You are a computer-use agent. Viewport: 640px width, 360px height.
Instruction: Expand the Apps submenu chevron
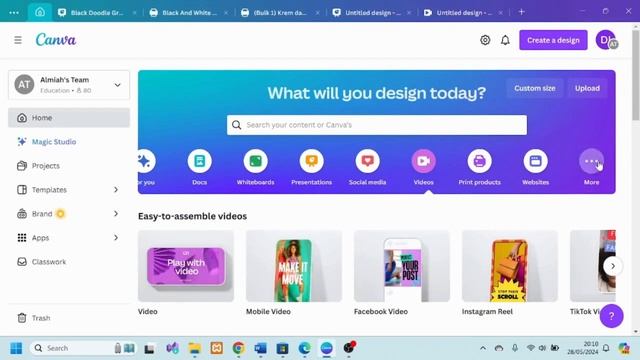point(116,238)
